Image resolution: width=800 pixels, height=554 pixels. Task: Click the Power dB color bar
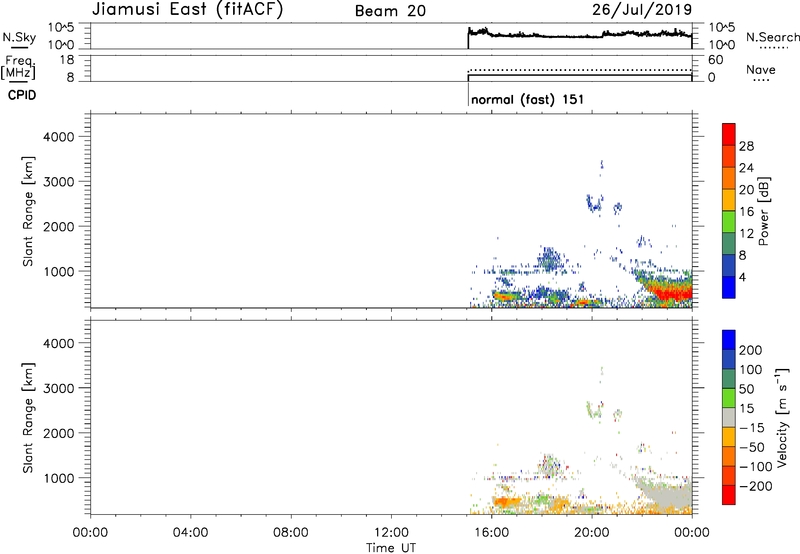coord(729,210)
